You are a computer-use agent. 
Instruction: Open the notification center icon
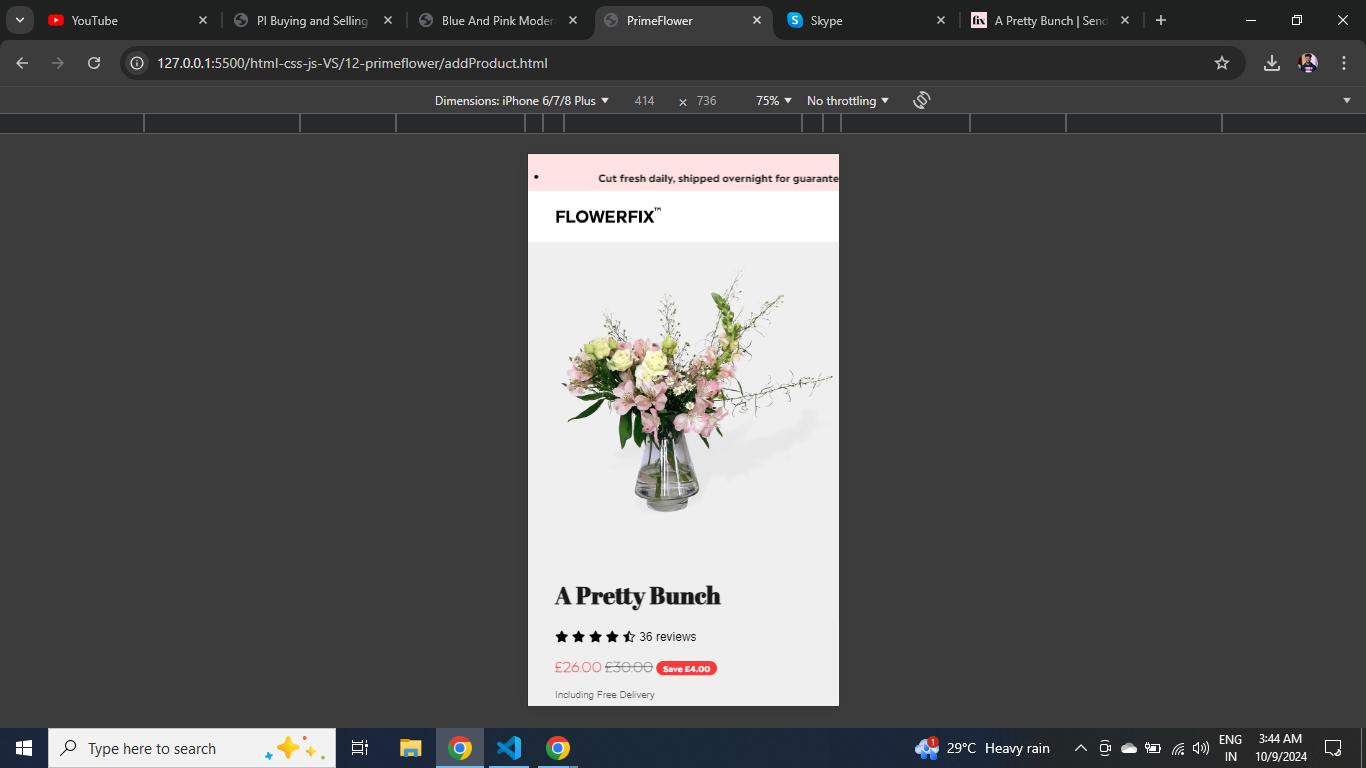tap(1333, 748)
